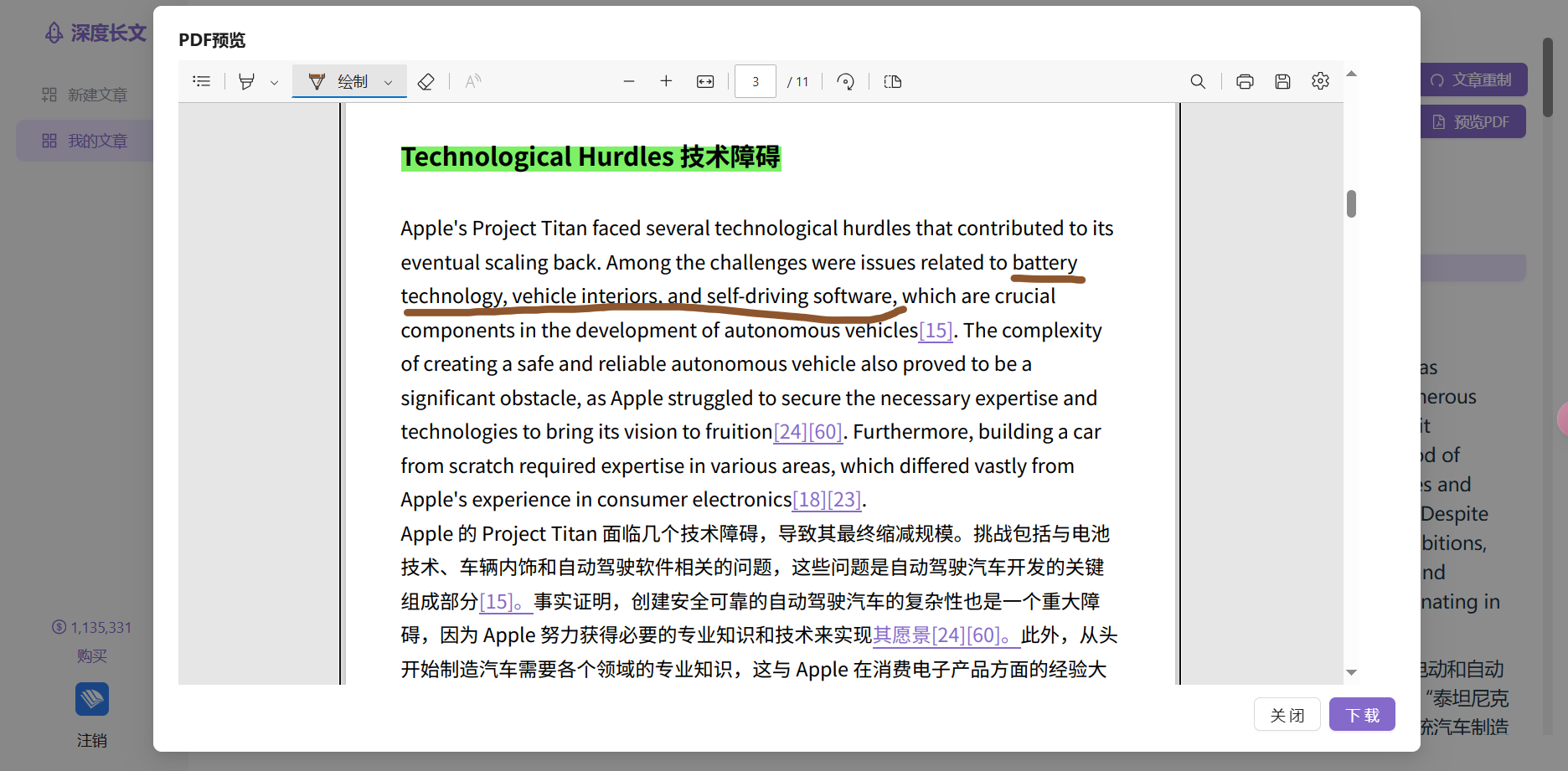The height and width of the screenshot is (771, 1568).
Task: Open highlighter options dropdown arrow
Action: point(274,82)
